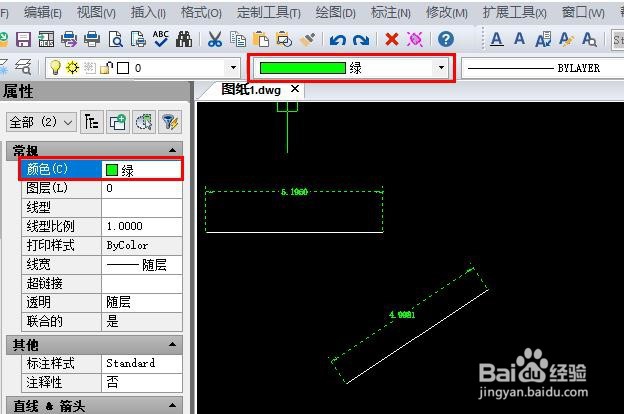The width and height of the screenshot is (624, 414).
Task: Open the 标注(N) menu
Action: pos(390,13)
